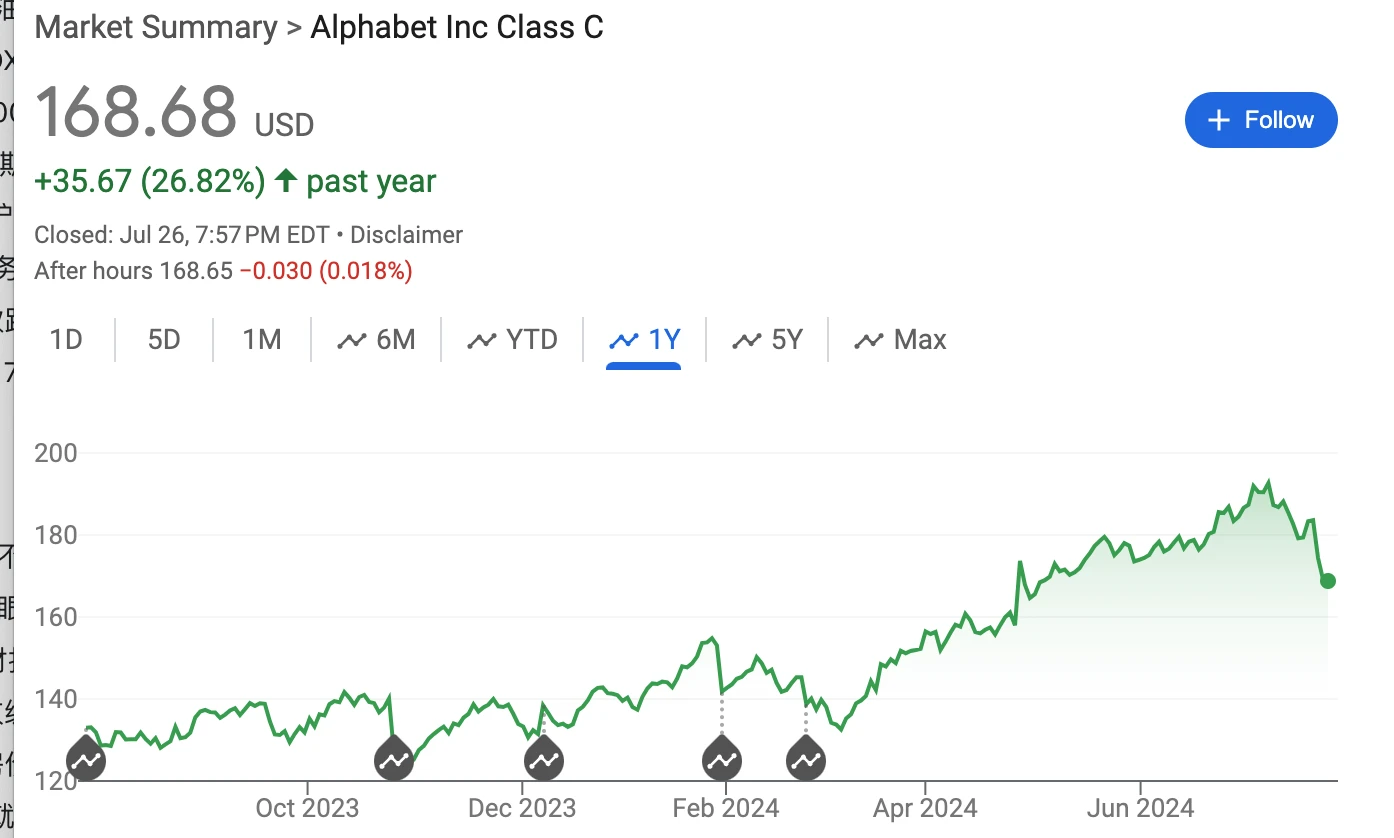Open the Disclaimer link

click(x=406, y=235)
